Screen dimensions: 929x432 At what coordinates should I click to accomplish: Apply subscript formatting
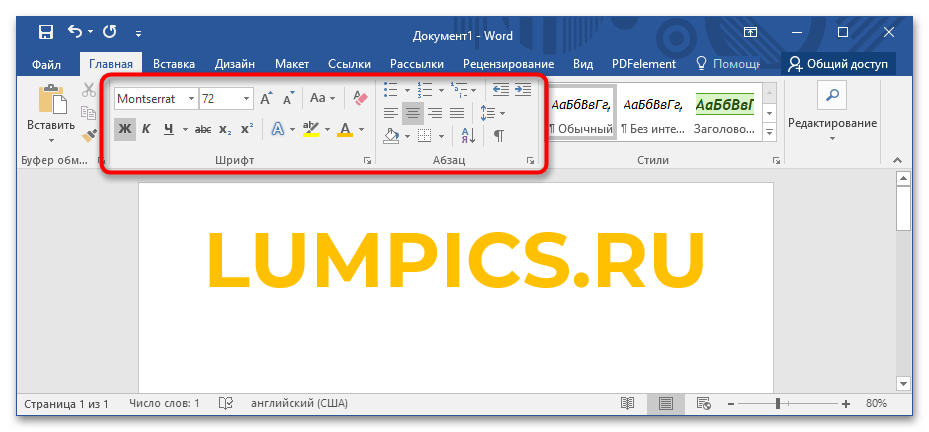coord(225,129)
